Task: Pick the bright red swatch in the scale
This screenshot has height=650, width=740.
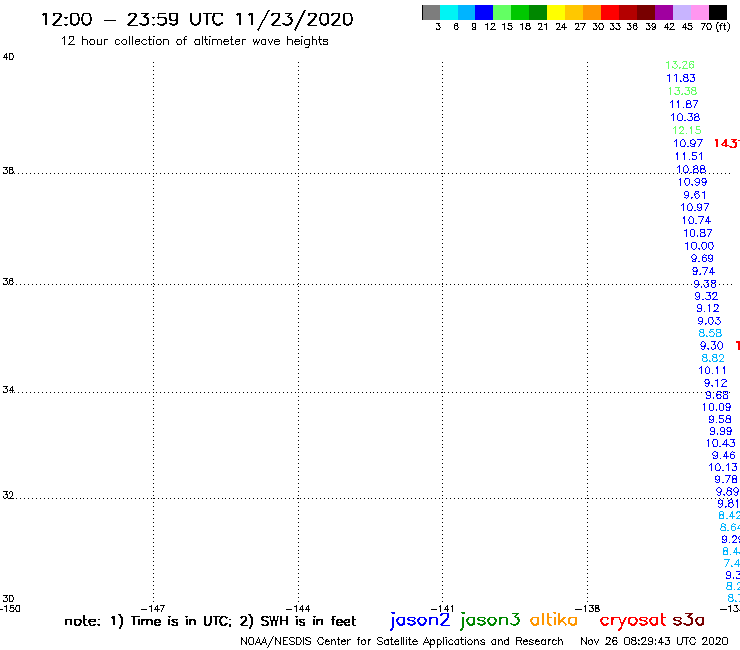Action: [x=610, y=12]
